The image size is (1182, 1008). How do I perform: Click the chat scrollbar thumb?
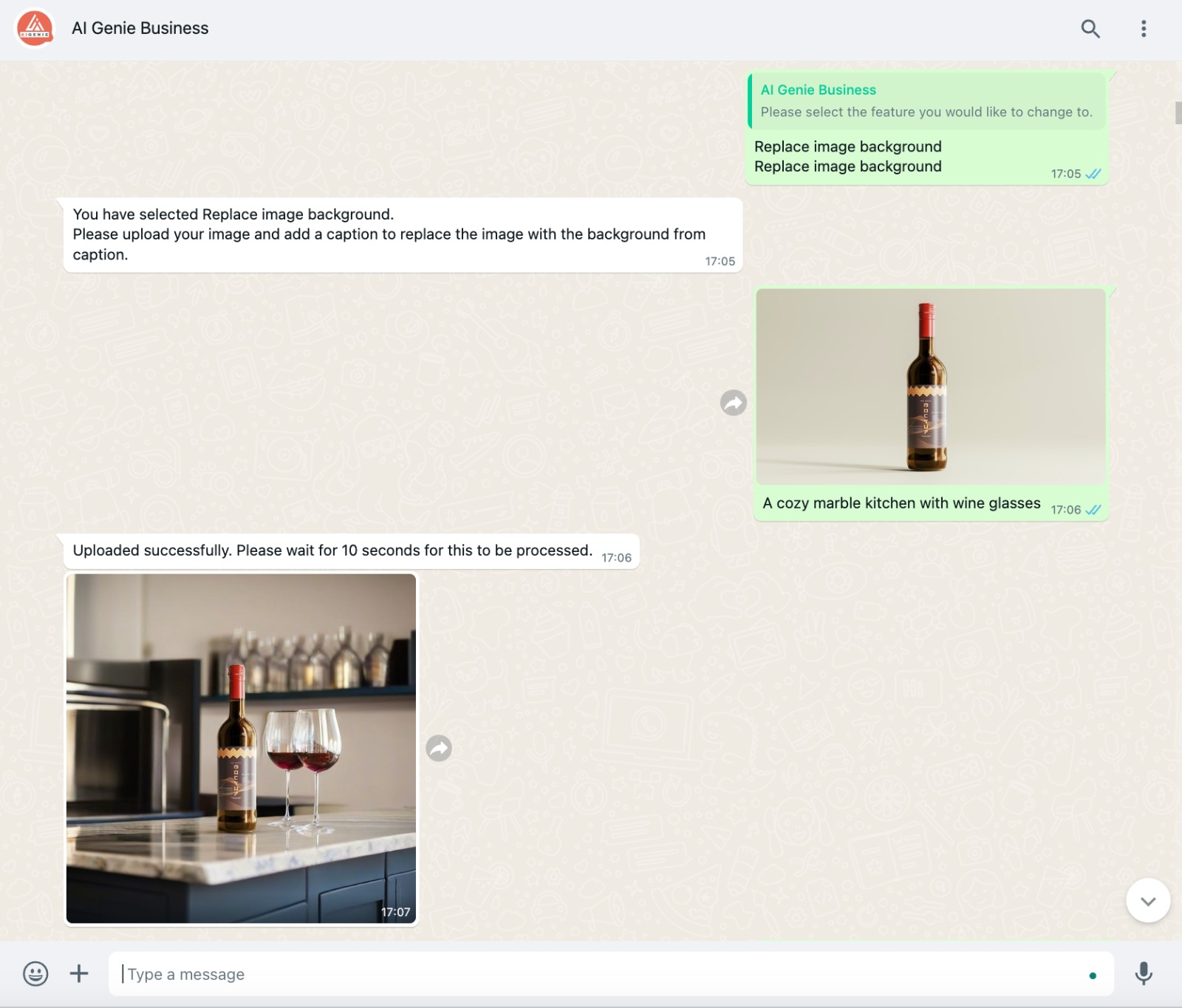tap(1178, 113)
